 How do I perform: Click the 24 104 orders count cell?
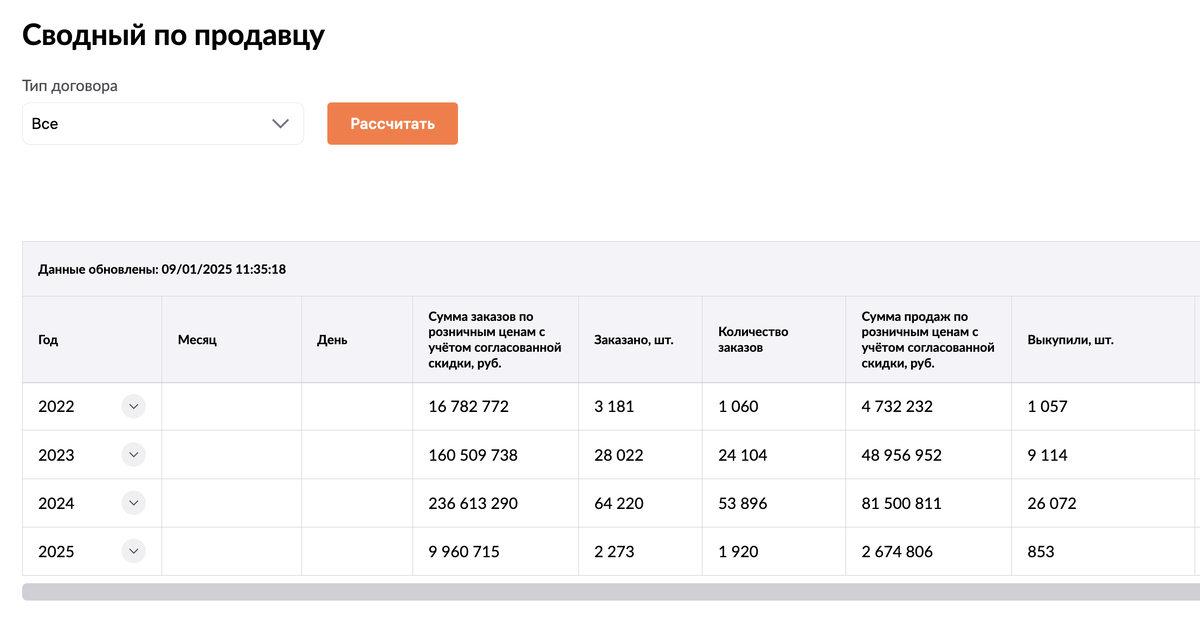point(743,455)
